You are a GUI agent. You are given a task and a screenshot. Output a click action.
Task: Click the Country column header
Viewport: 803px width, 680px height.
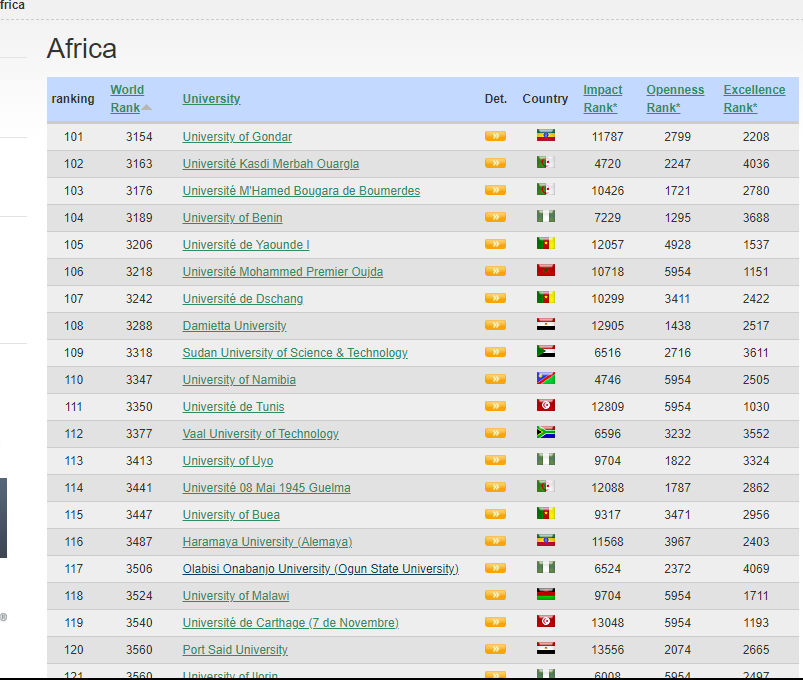point(545,99)
